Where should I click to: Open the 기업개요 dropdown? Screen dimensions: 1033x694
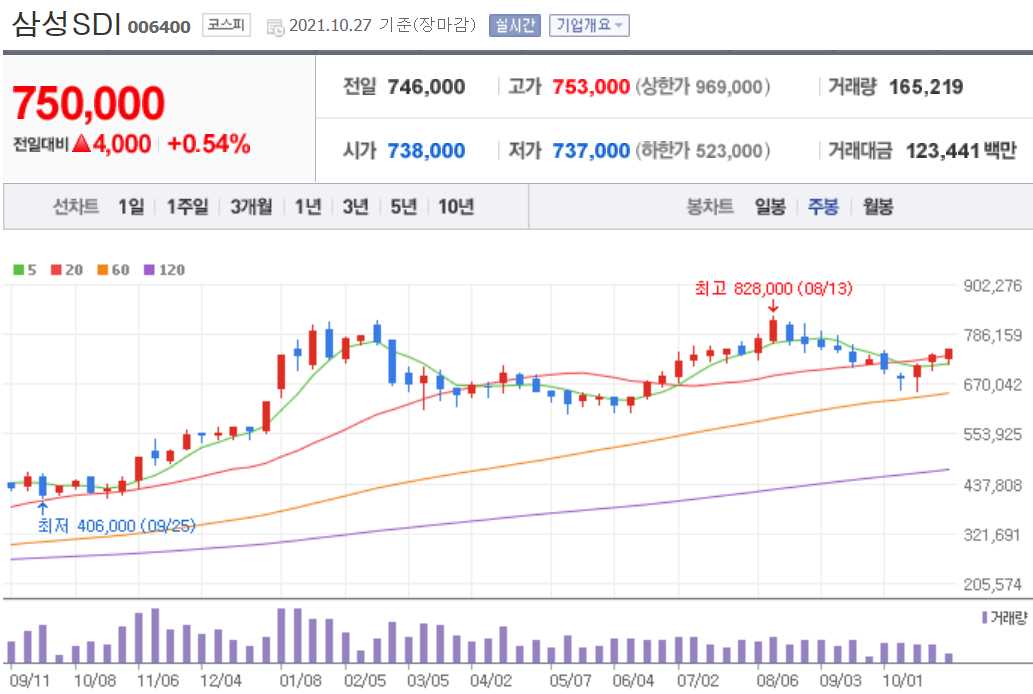589,26
